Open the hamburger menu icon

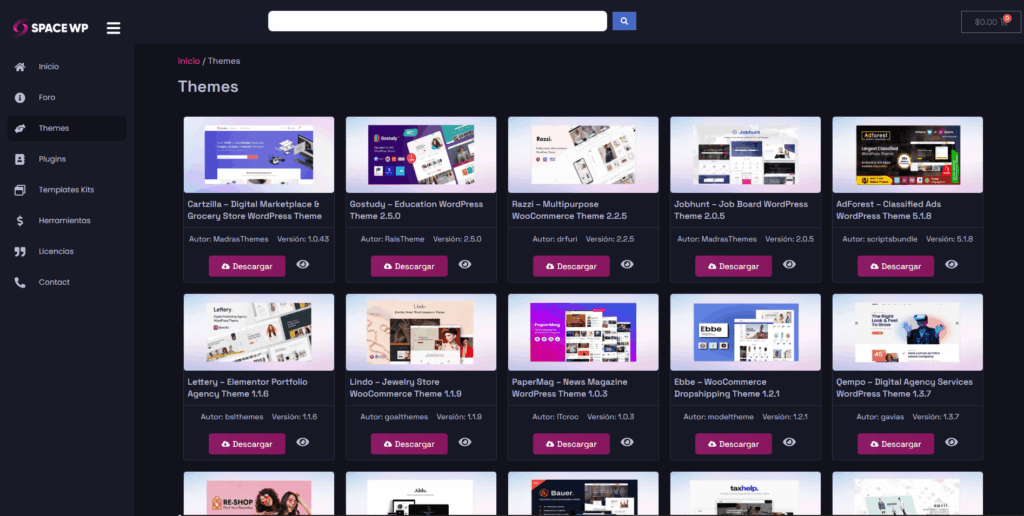[114, 28]
